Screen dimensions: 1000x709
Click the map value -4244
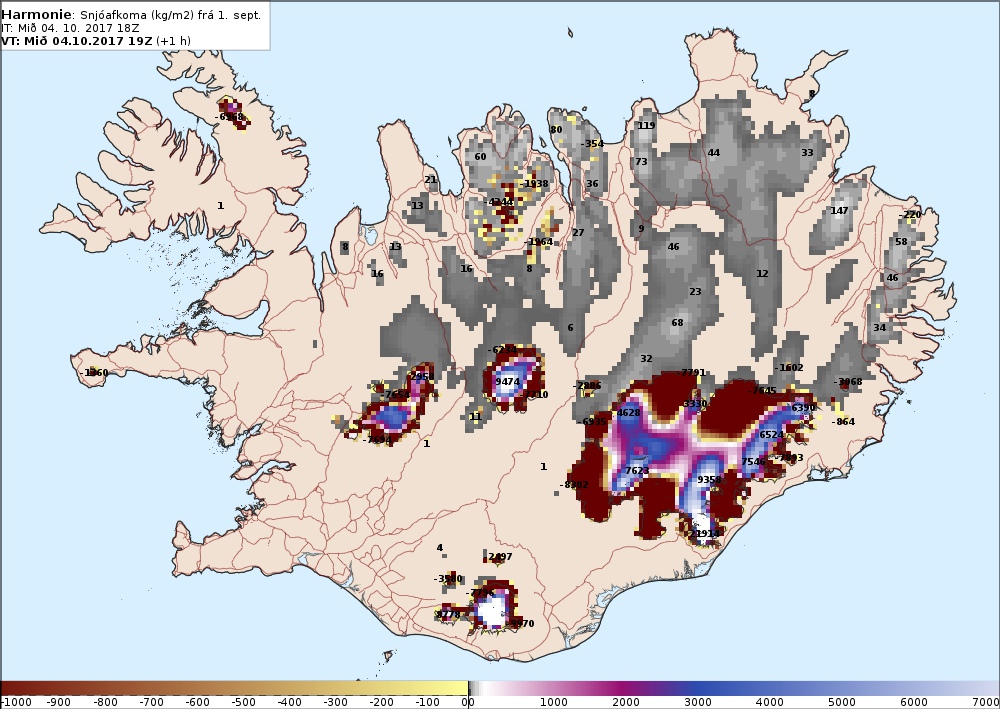tap(499, 202)
